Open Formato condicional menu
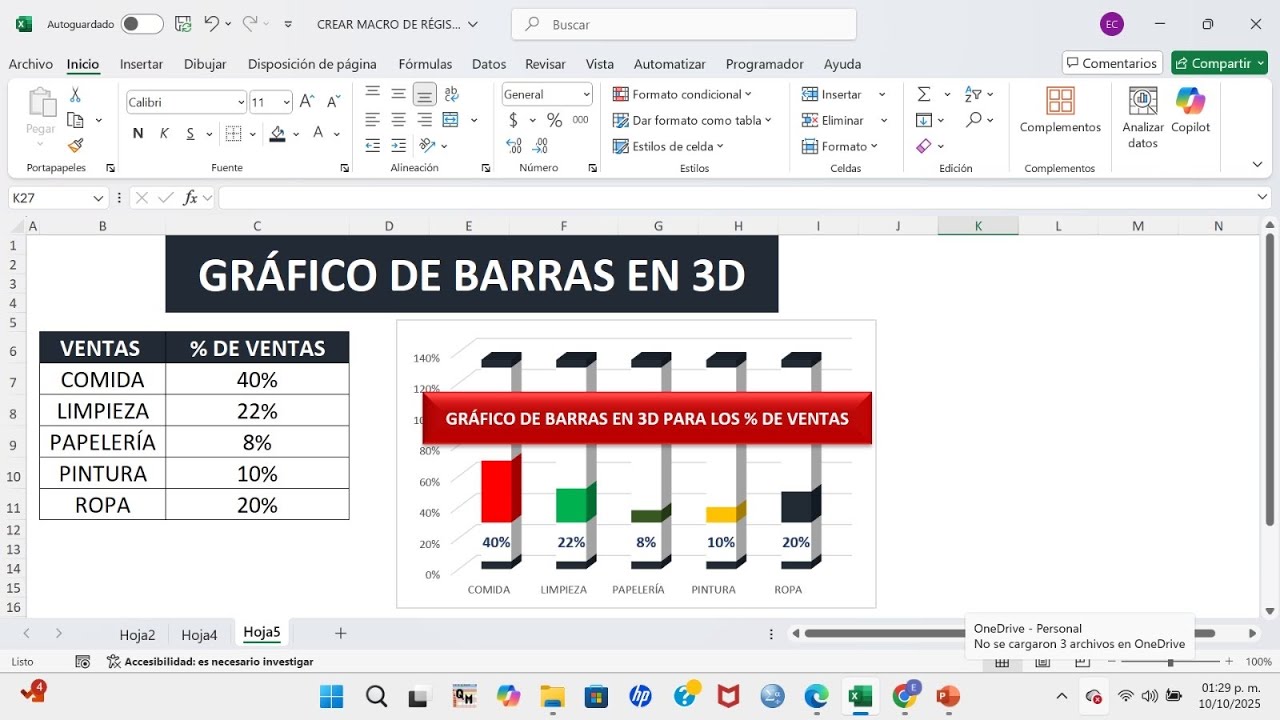 pyautogui.click(x=682, y=94)
